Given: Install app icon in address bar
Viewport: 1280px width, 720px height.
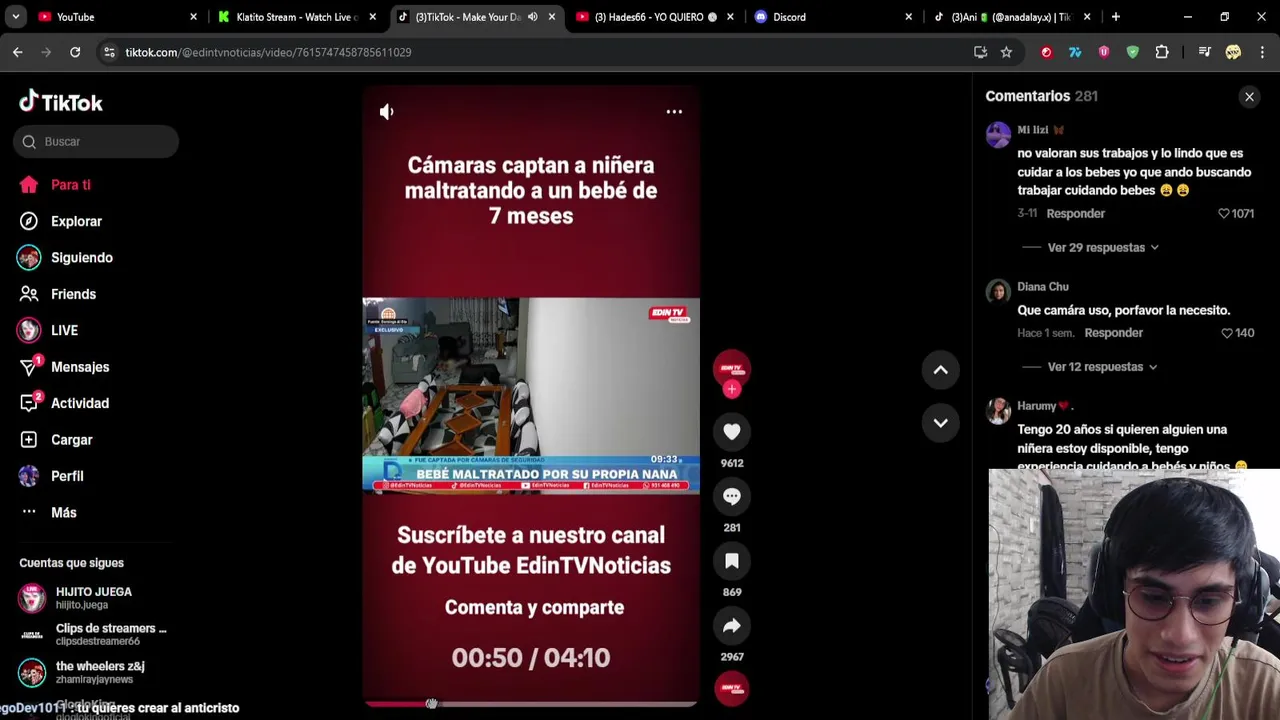Looking at the screenshot, I should 980,52.
